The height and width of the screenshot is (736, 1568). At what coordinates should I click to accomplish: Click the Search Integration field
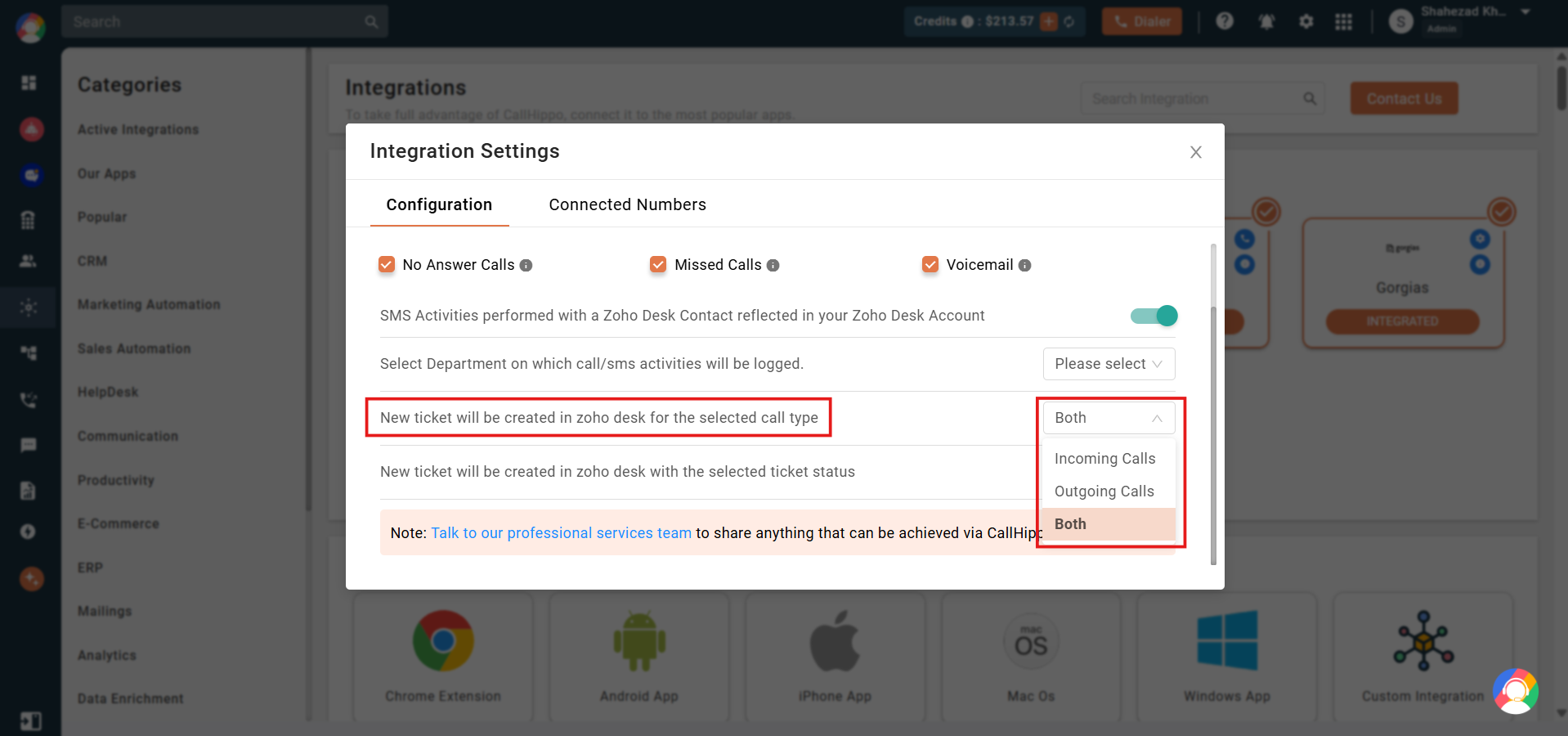1203,98
